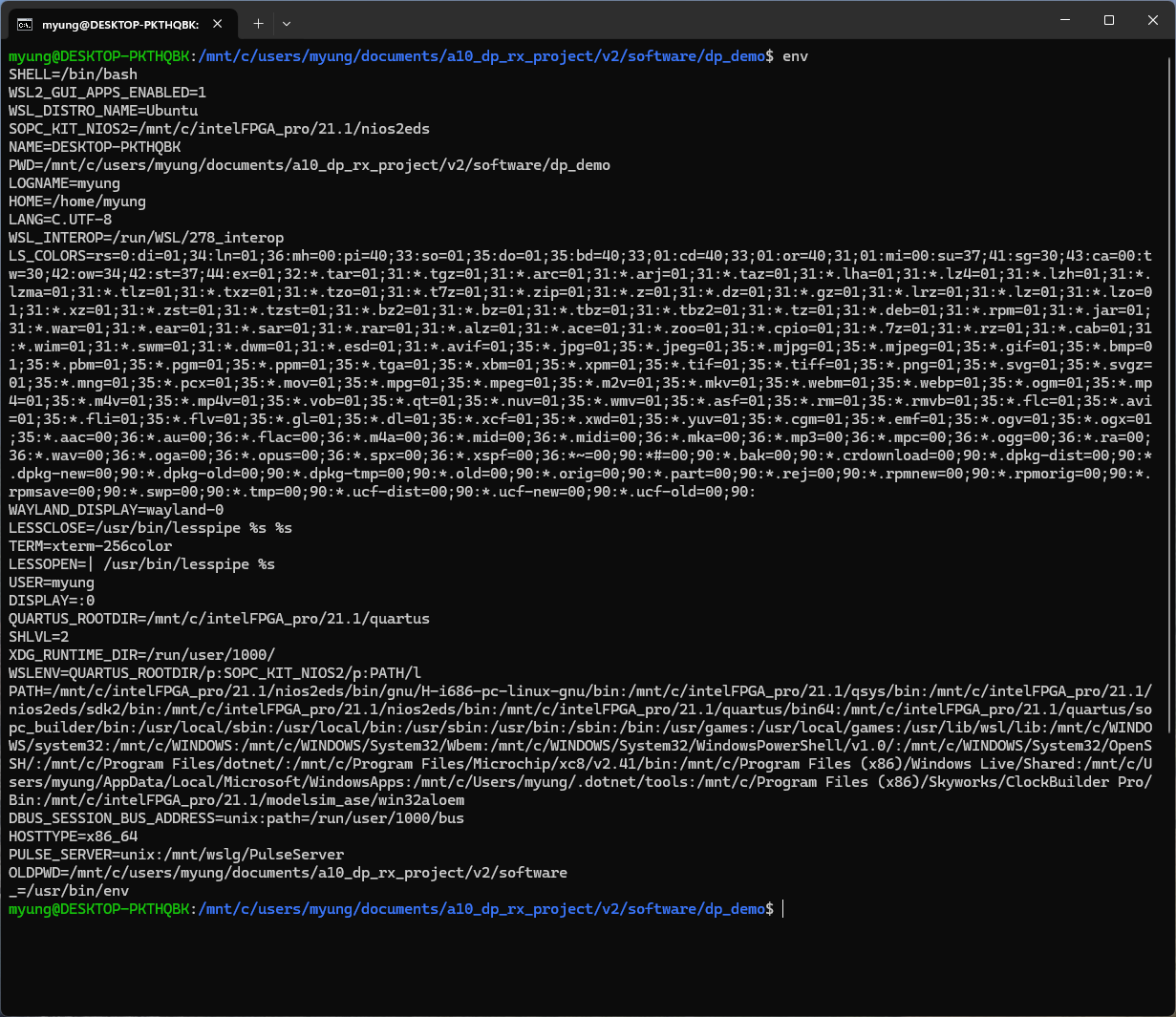Click the TERM=xterm-256color line

click(91, 546)
